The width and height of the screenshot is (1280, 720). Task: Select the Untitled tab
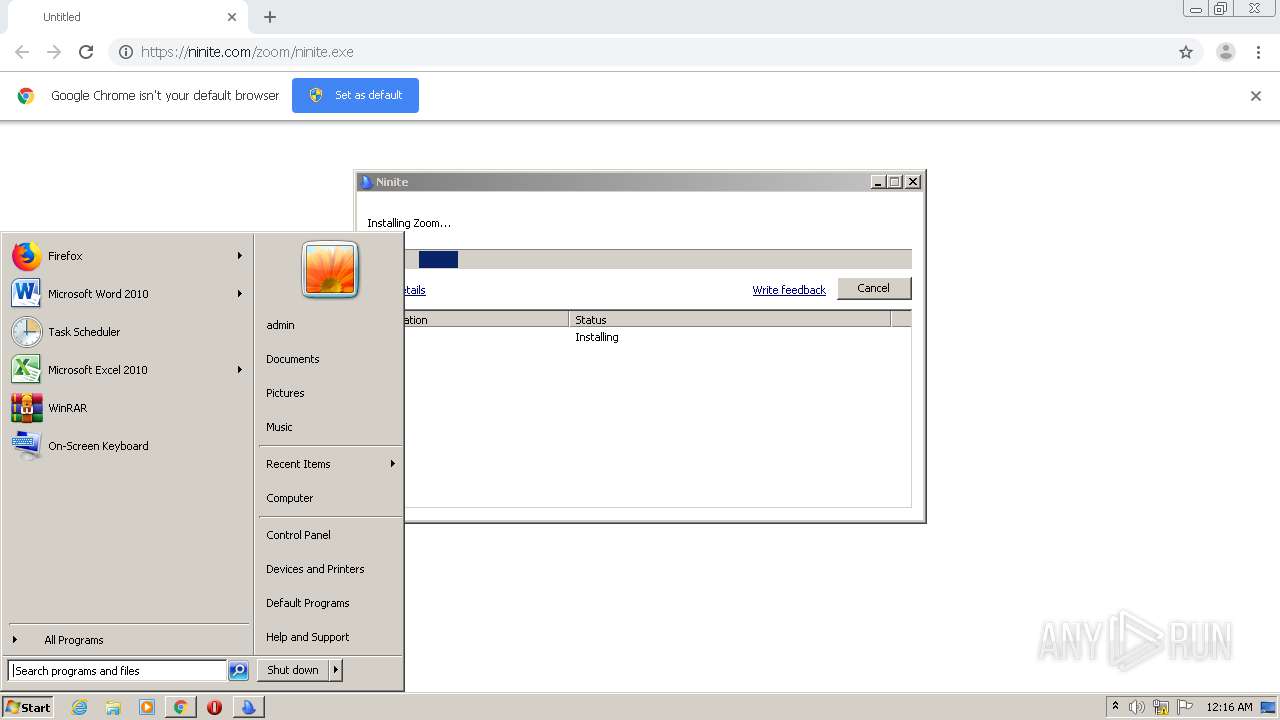125,17
